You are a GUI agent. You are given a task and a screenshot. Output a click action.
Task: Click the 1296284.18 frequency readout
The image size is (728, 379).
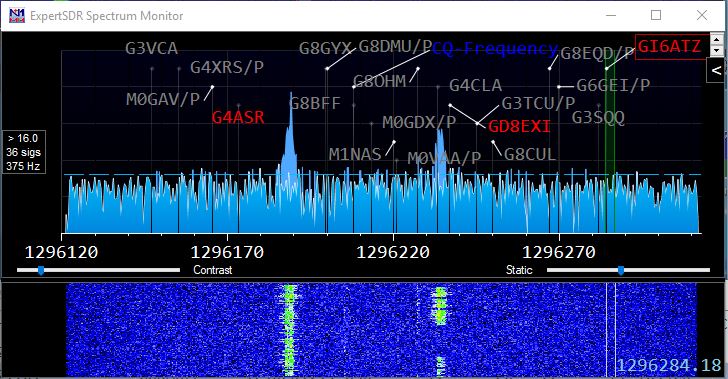[x=669, y=366]
